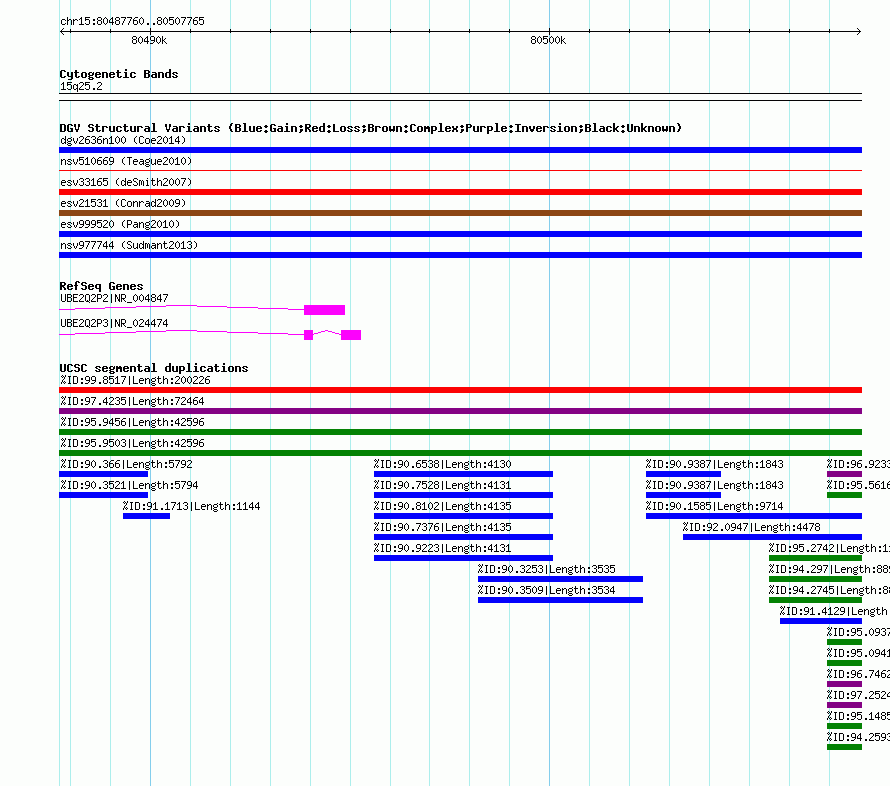
Task: Click the %ID:90.3521|Length:5794 duplication label
Action: (x=129, y=485)
